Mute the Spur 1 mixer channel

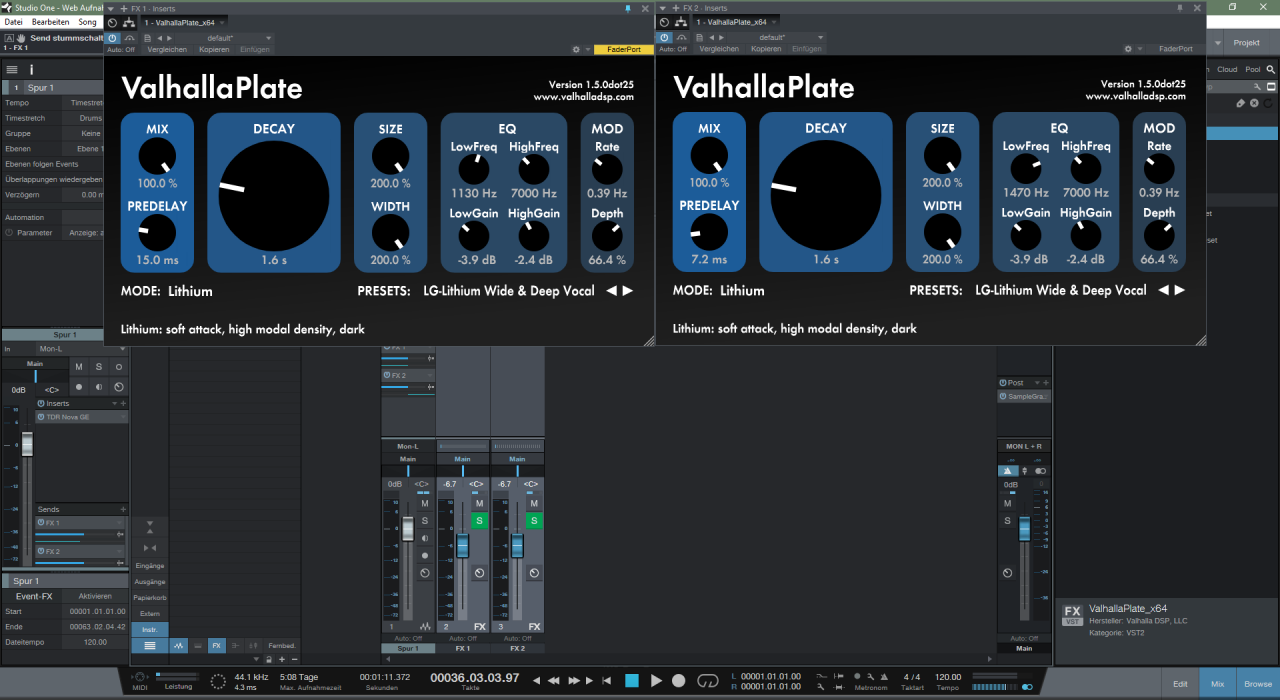424,503
